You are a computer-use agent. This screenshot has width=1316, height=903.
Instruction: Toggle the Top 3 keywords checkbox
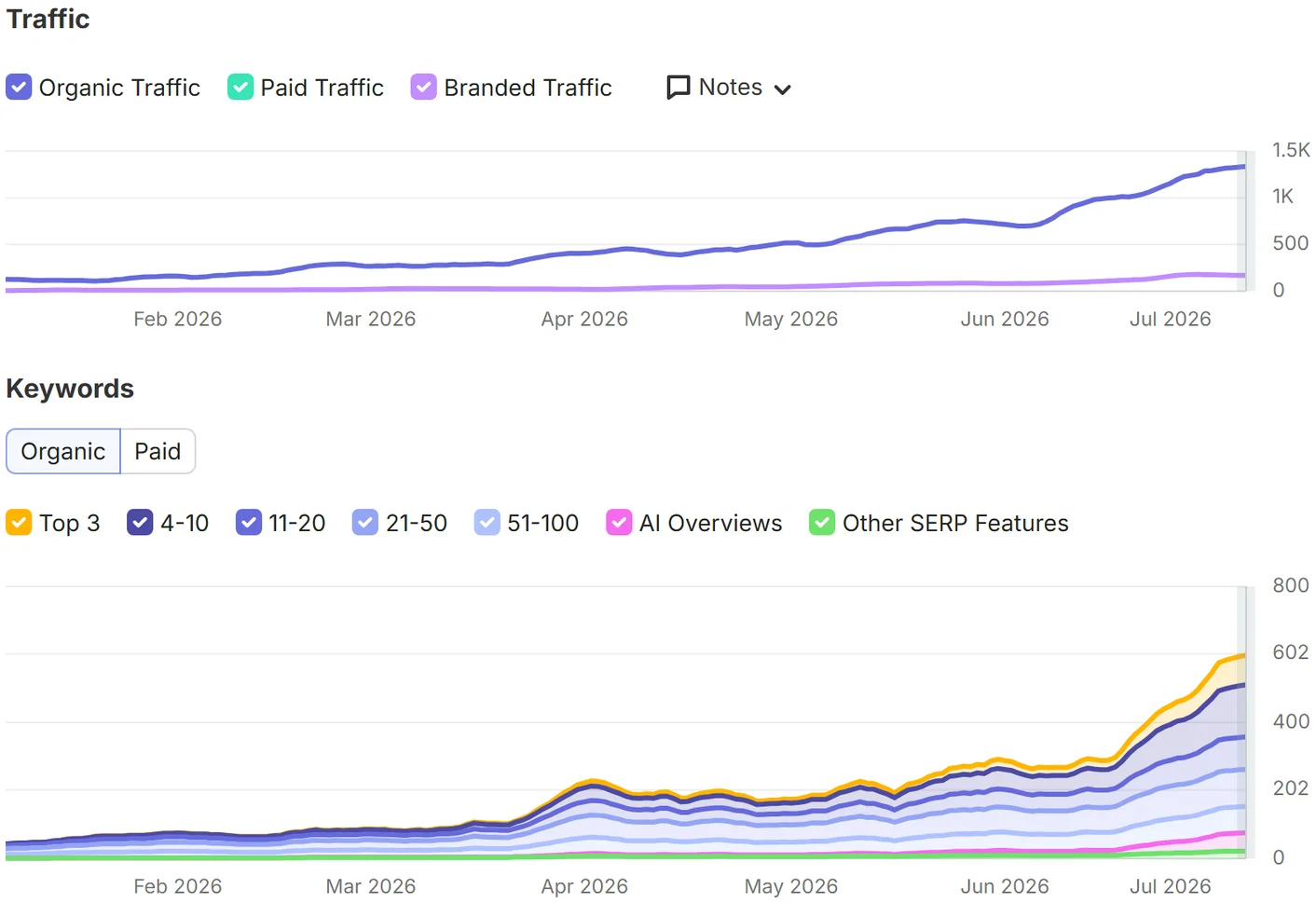tap(19, 523)
